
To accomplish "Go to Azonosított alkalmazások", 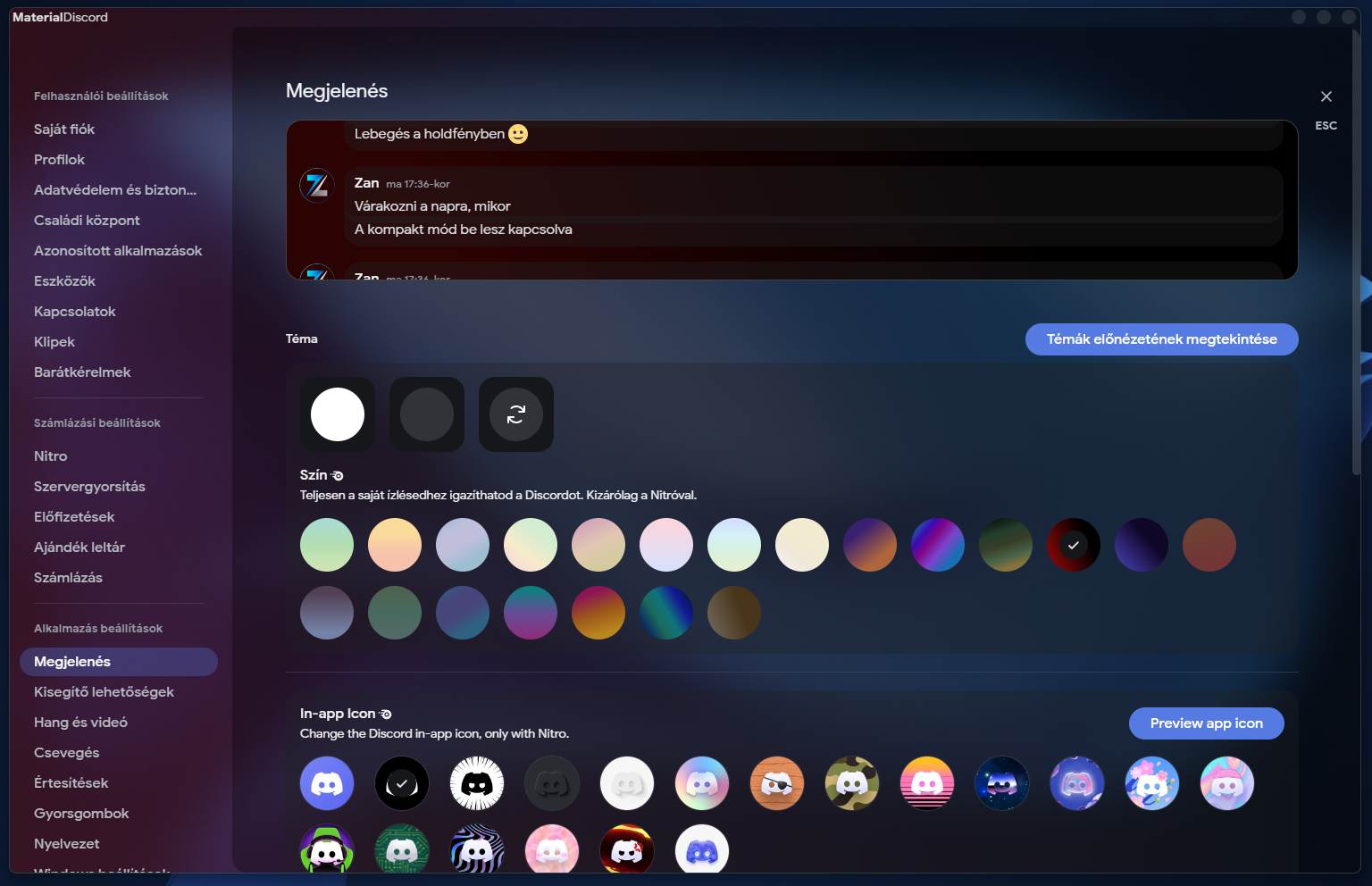I will tap(119, 251).
